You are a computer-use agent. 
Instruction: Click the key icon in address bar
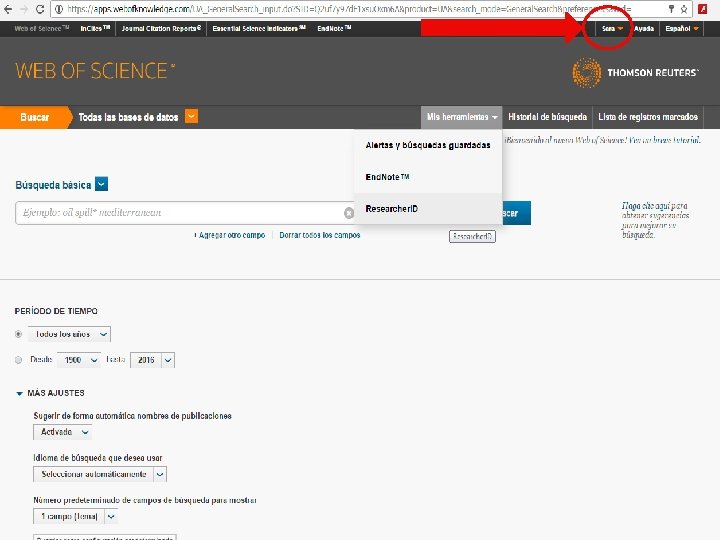click(671, 9)
